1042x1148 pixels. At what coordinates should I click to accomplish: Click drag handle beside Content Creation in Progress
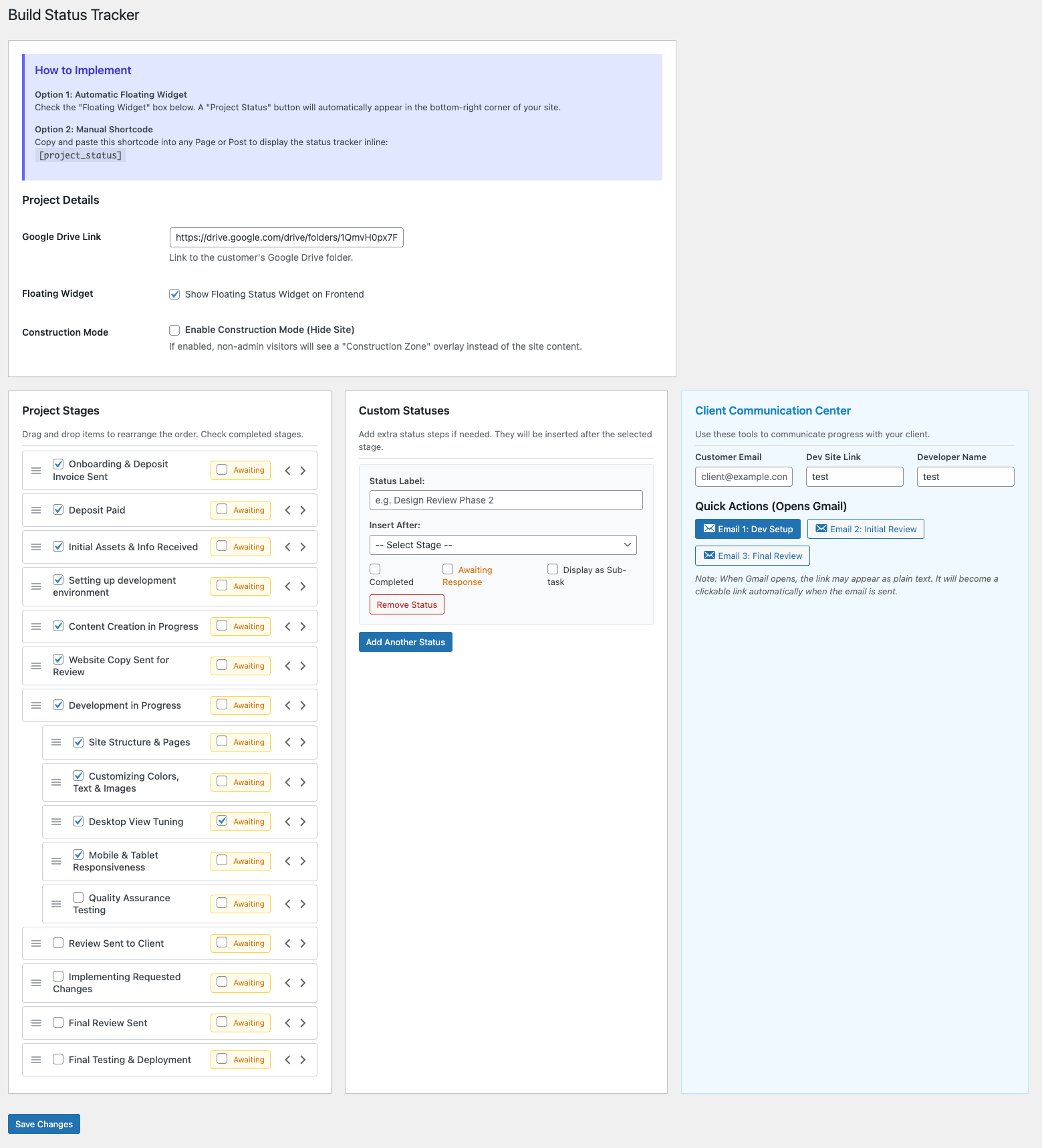point(36,626)
